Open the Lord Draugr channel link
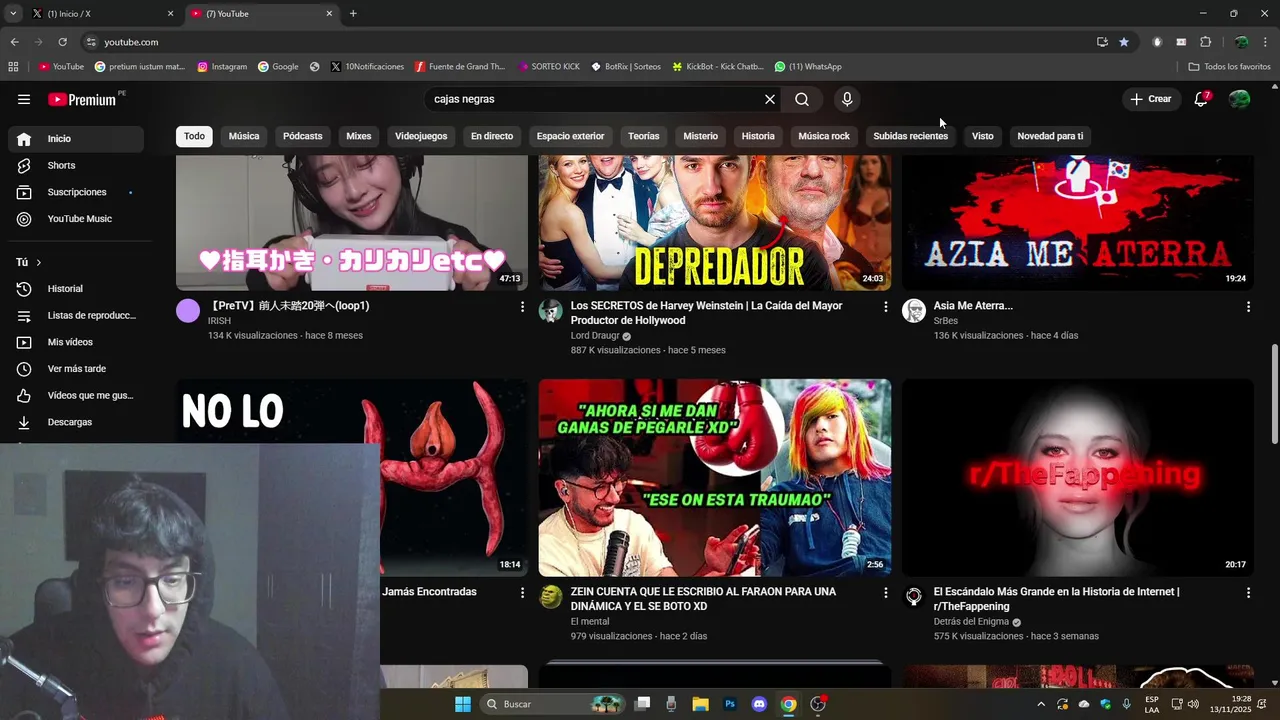 595,336
